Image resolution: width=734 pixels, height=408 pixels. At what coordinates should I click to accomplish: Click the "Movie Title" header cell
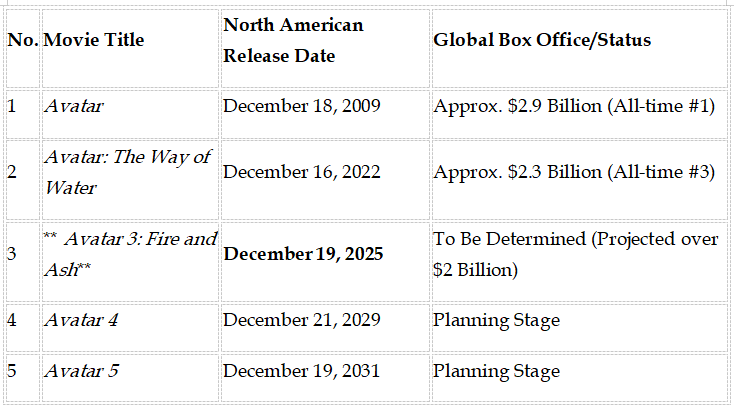(x=94, y=40)
